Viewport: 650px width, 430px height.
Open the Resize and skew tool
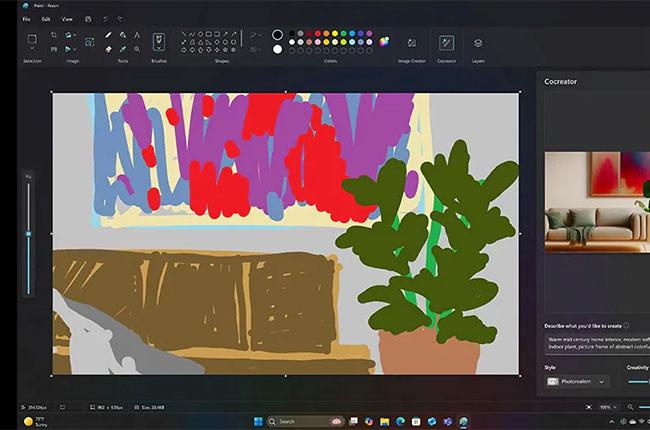[x=54, y=49]
